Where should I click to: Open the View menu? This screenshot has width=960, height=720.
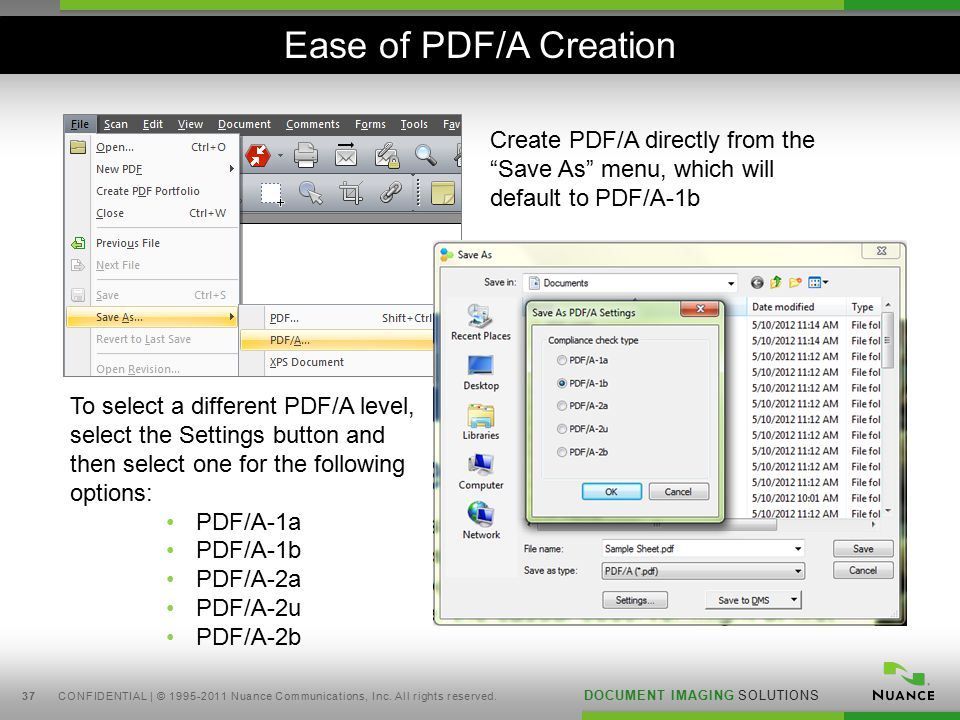(x=190, y=124)
